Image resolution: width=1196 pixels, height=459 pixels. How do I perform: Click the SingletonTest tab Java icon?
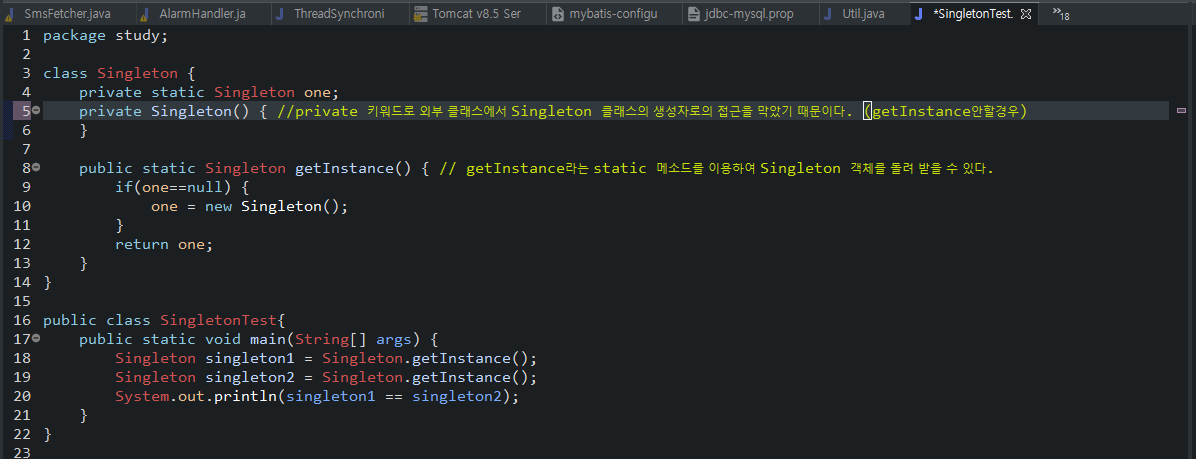(x=918, y=14)
